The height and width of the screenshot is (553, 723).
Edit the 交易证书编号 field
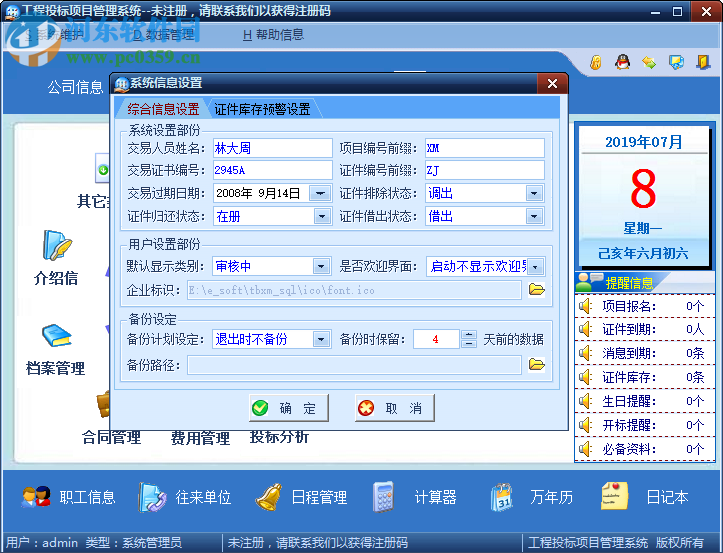[273, 170]
